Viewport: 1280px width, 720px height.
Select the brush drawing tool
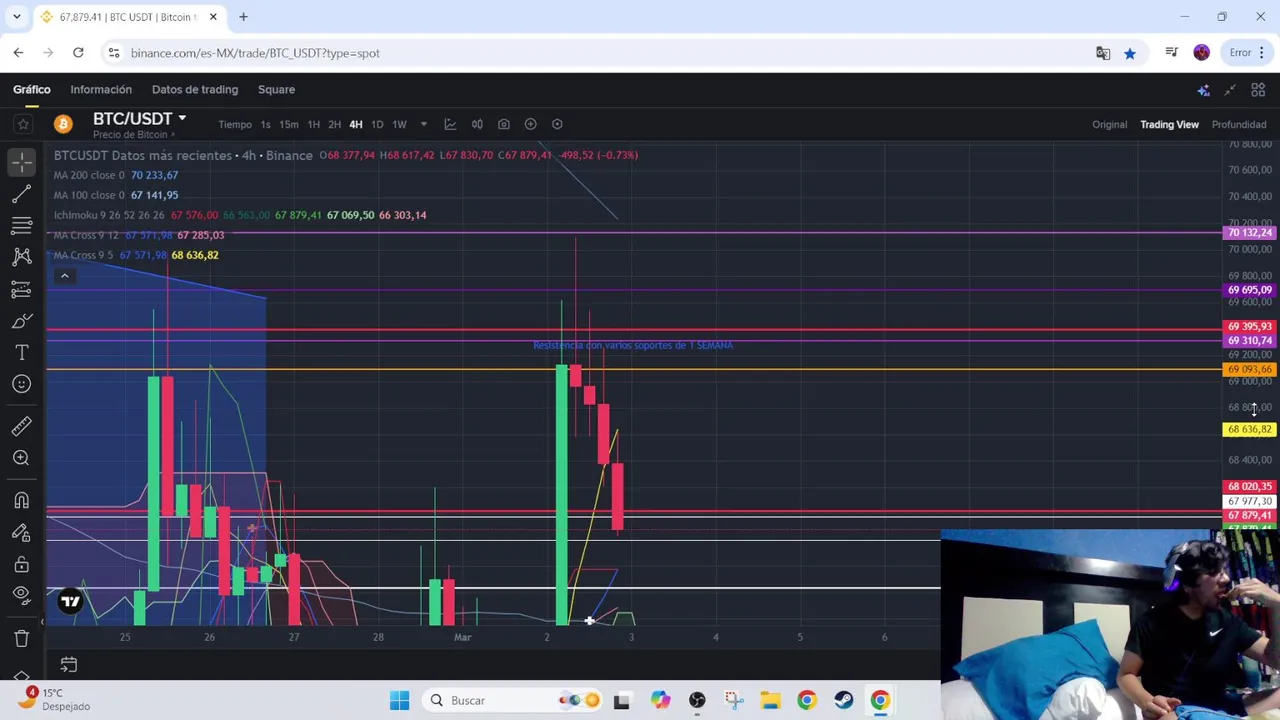point(22,321)
